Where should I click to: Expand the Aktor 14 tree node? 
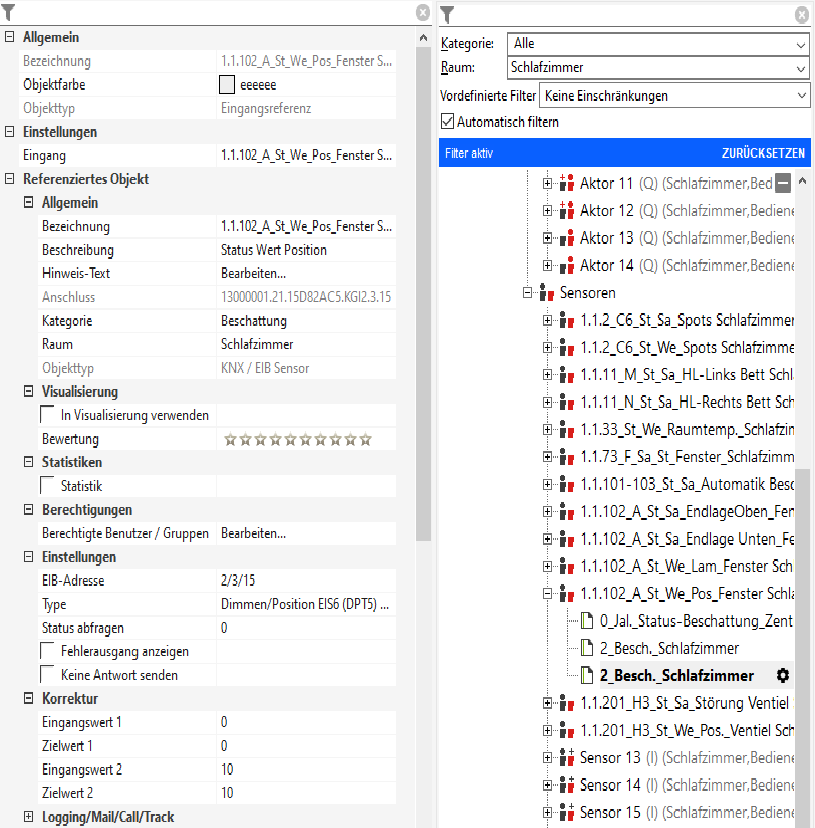(547, 265)
